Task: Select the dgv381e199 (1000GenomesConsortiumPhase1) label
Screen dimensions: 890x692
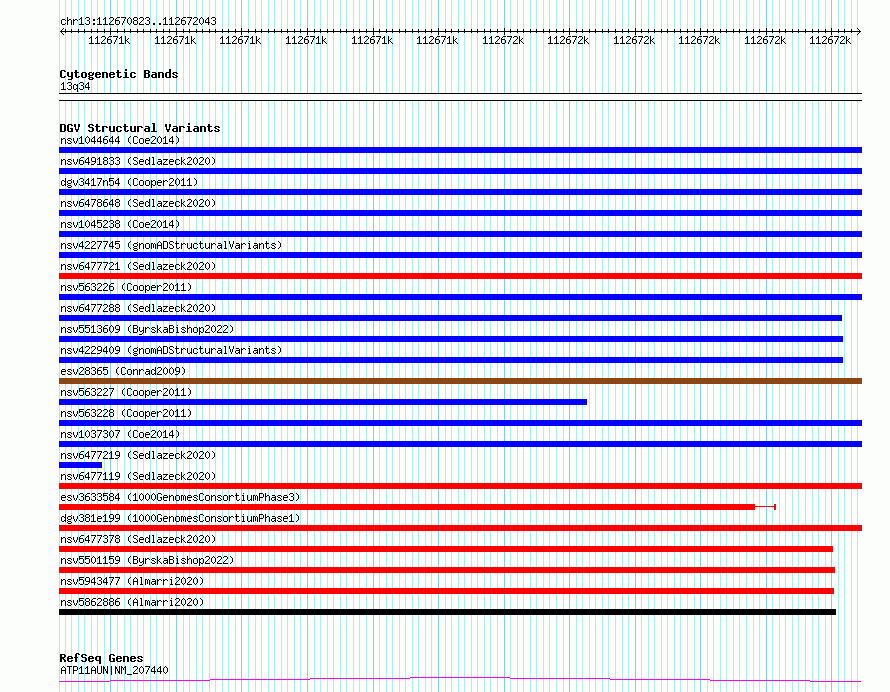Action: coord(180,518)
